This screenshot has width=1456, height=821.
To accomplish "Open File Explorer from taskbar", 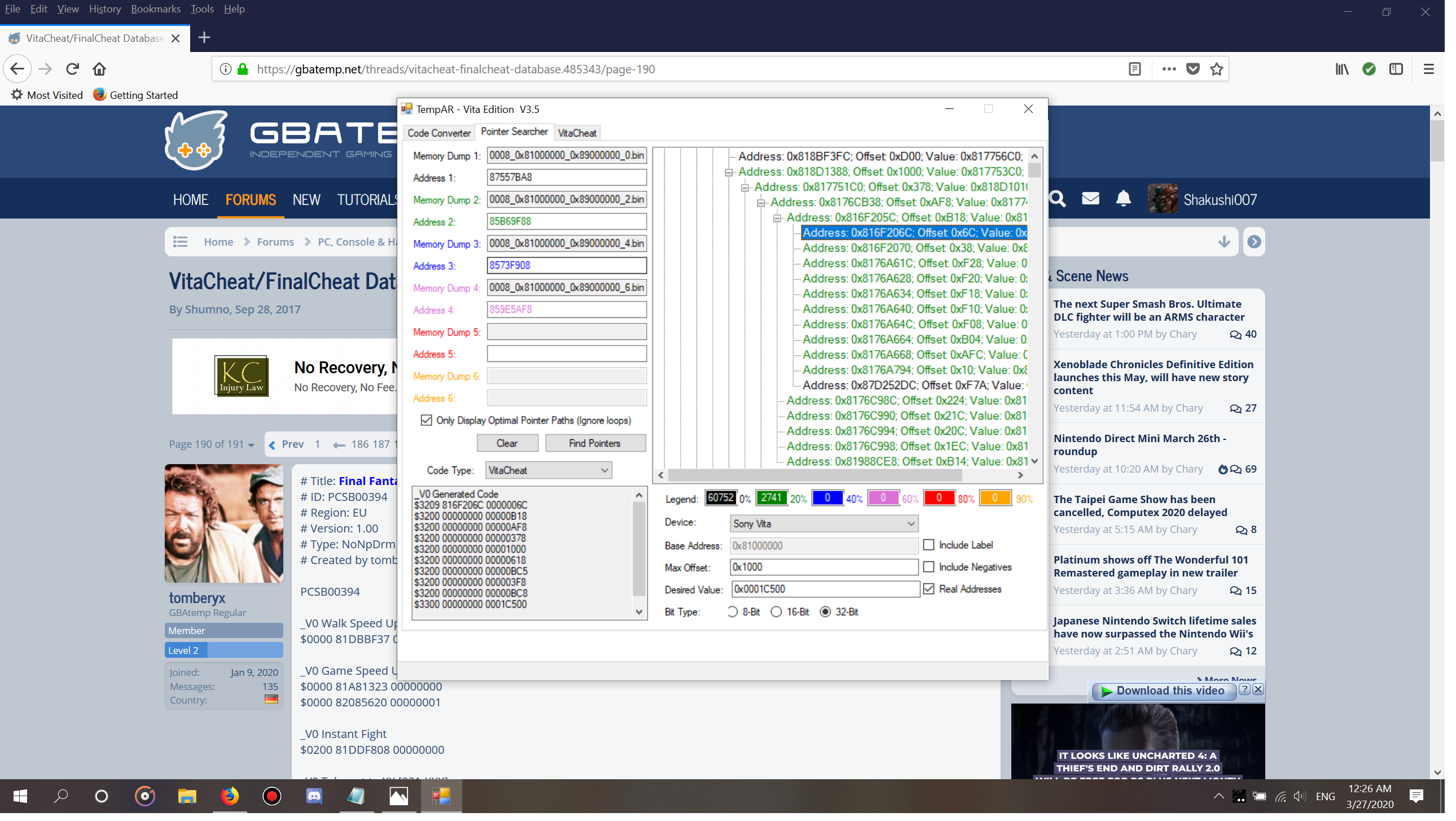I will click(187, 797).
